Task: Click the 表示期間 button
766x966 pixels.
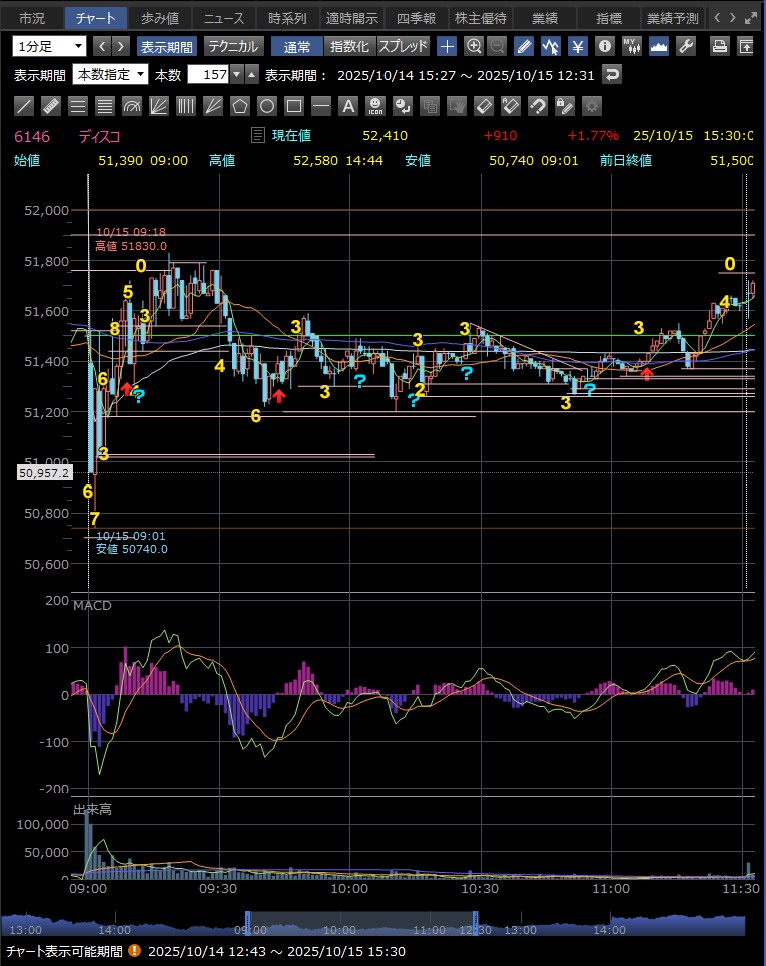Action: pos(166,46)
